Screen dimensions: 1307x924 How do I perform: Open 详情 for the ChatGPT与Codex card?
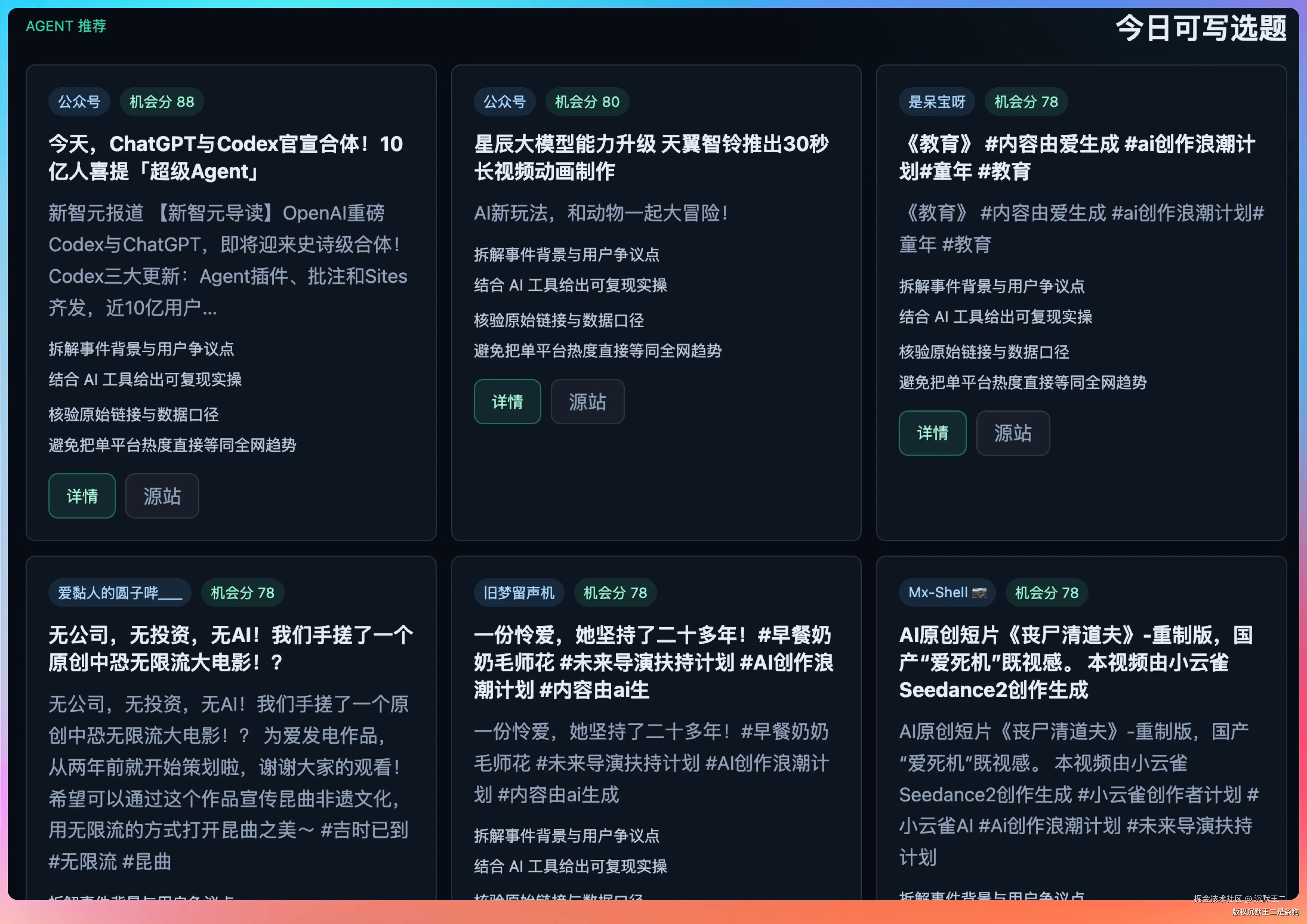pyautogui.click(x=82, y=496)
